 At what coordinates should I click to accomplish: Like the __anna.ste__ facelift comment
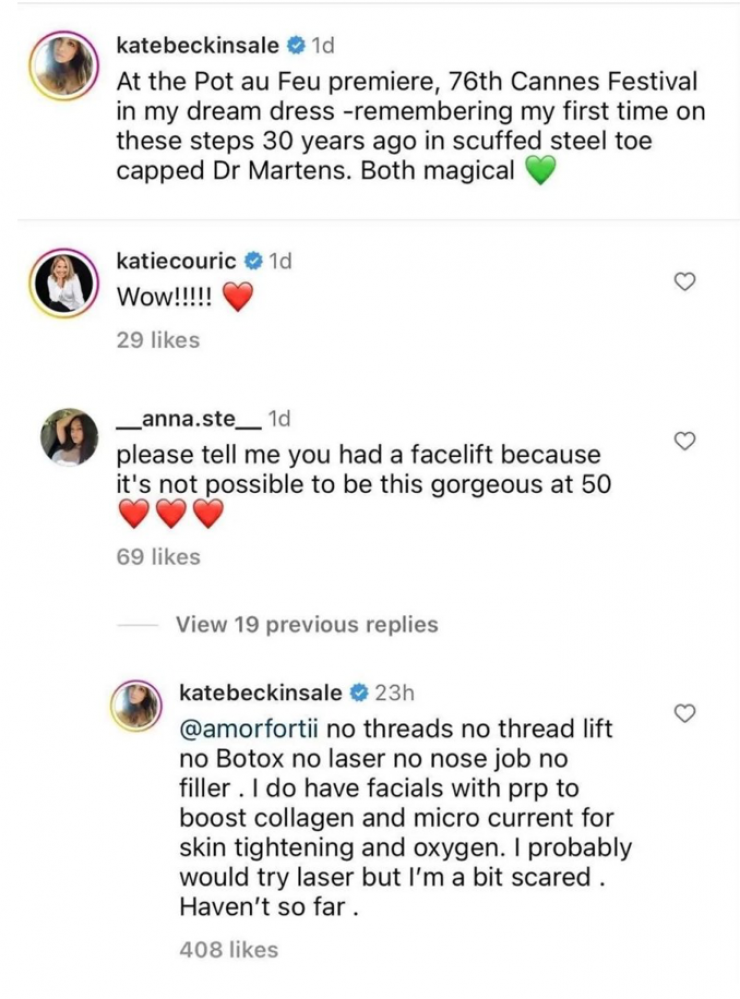click(685, 441)
